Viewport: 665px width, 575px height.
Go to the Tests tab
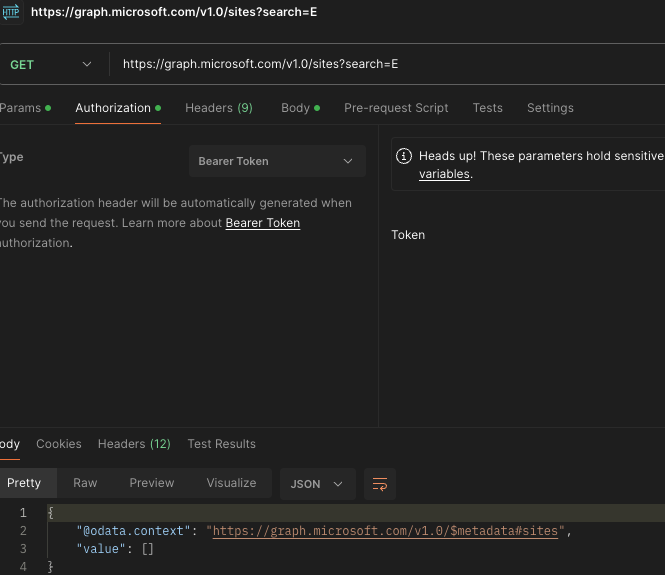pyautogui.click(x=488, y=108)
